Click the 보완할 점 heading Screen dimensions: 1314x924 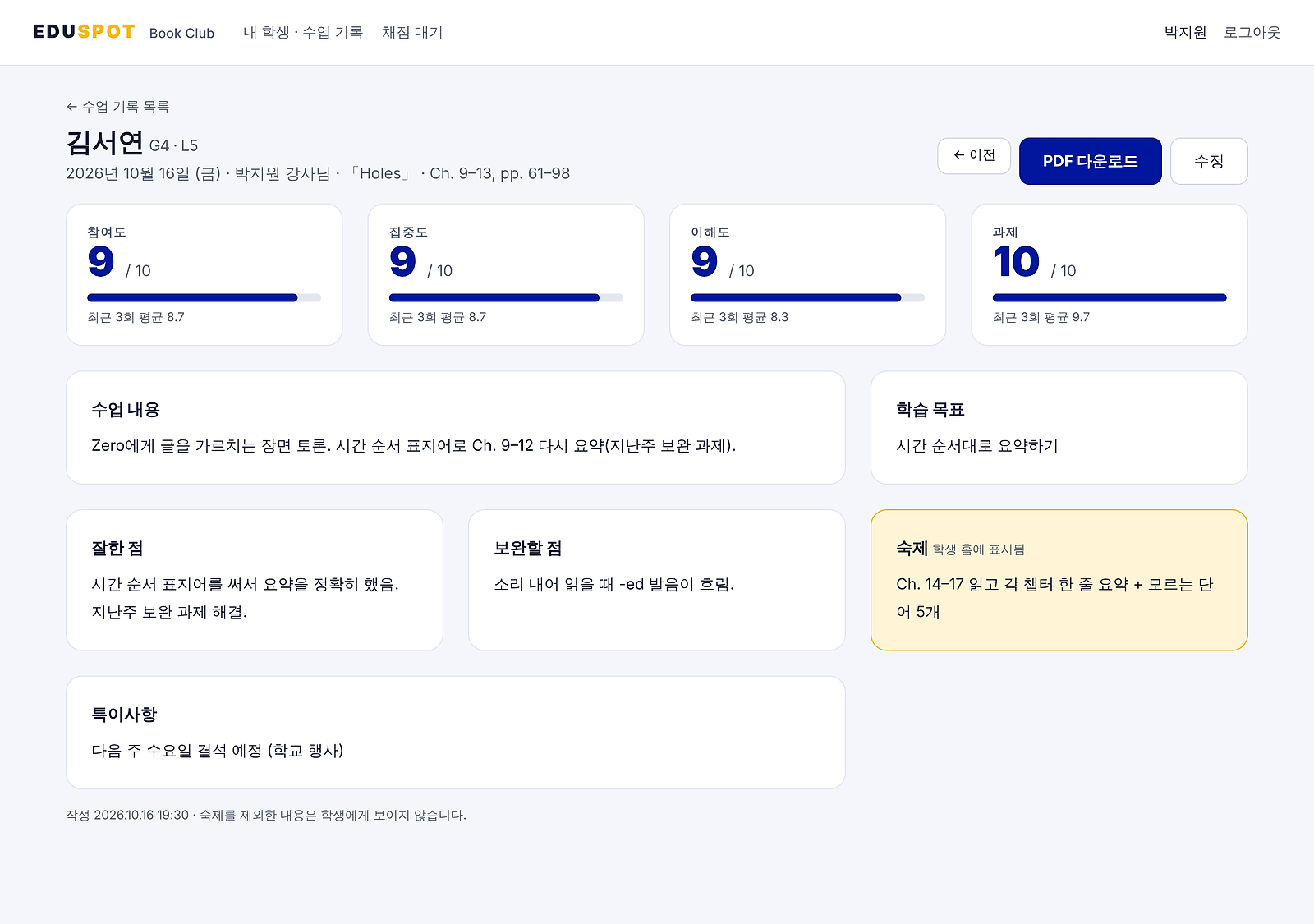pos(528,549)
